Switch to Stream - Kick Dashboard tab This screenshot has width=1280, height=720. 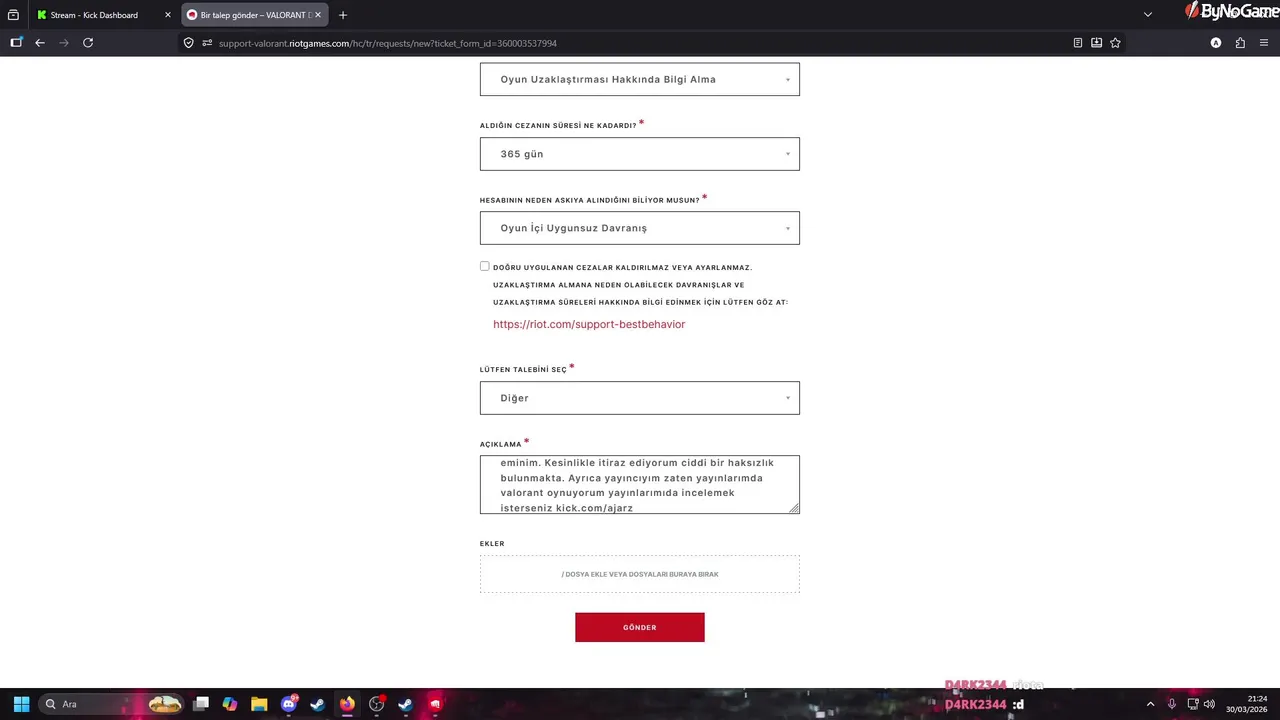click(x=103, y=15)
